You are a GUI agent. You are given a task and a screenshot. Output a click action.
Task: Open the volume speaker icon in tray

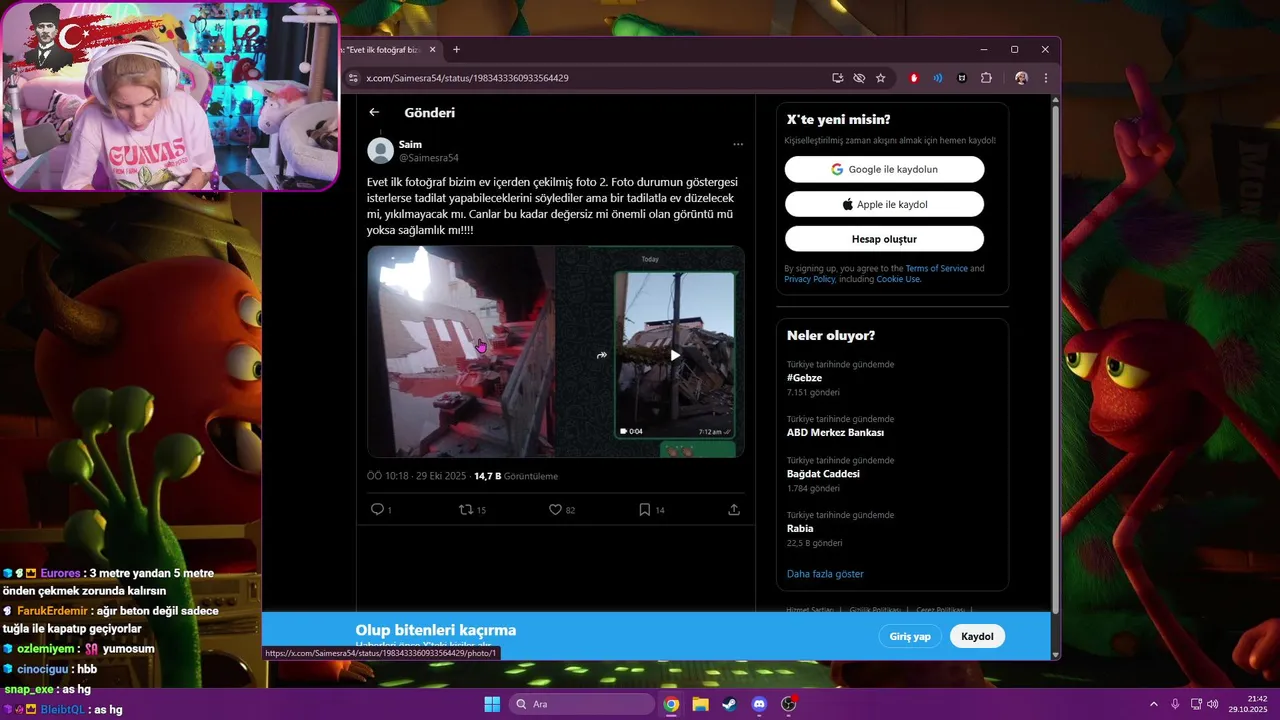(x=1213, y=704)
